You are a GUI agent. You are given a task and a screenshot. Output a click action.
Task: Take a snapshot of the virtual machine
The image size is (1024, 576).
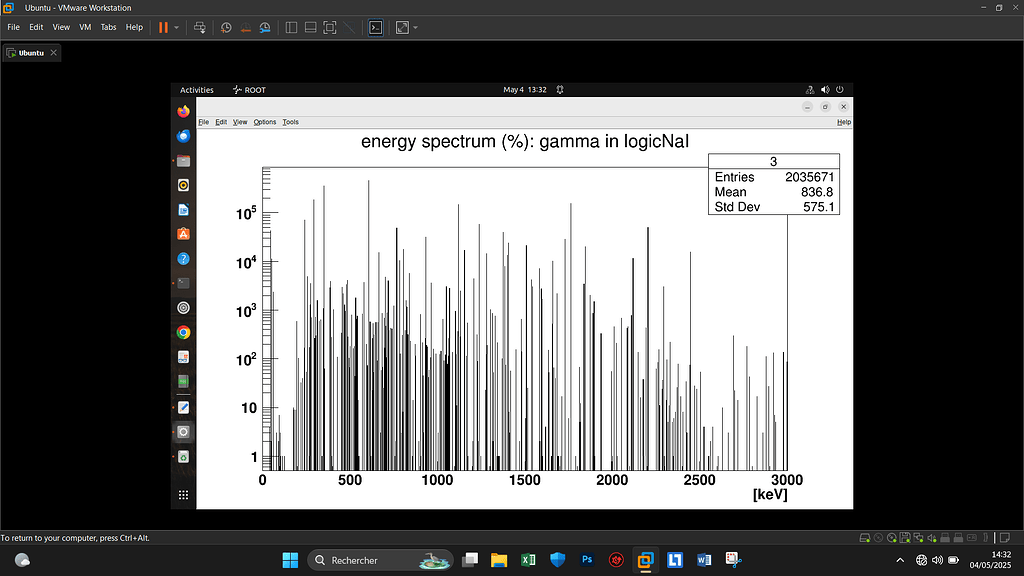(226, 27)
